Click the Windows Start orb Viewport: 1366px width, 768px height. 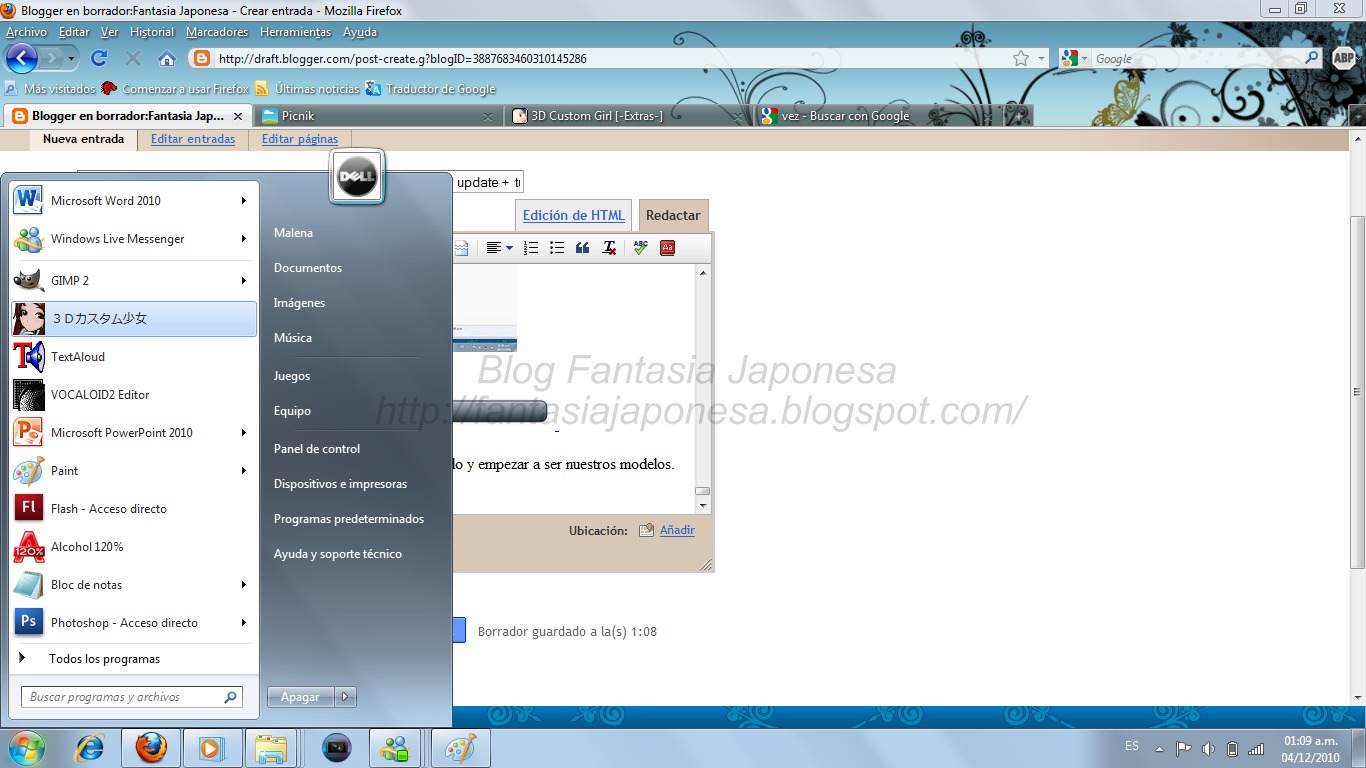coord(26,747)
